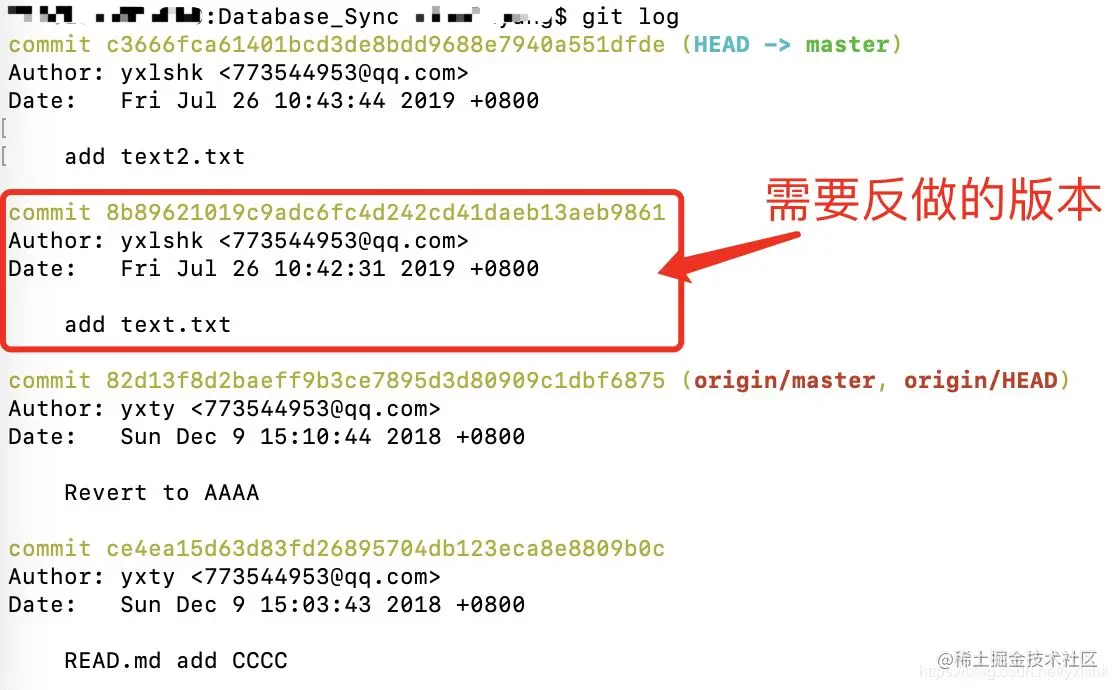Select the commit hash 8b89621019c9 in red box
1118x690 pixels.
[385, 212]
